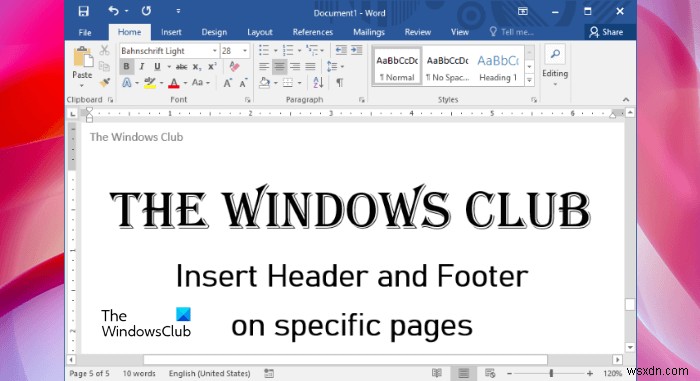
Task: Collapse the ribbon with arrow
Action: (626, 100)
